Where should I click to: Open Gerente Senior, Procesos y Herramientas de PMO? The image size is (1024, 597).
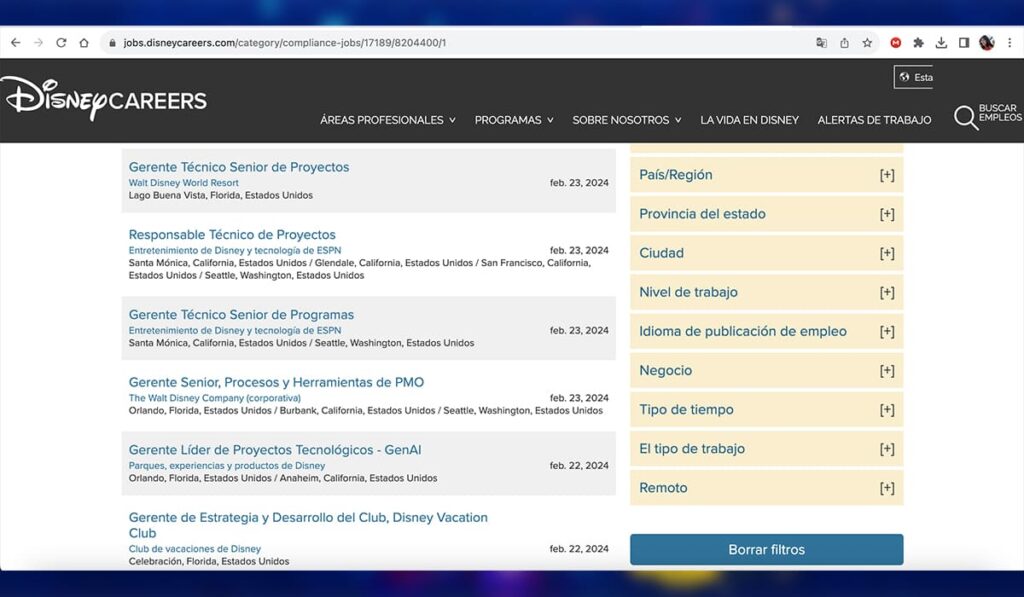[276, 382]
